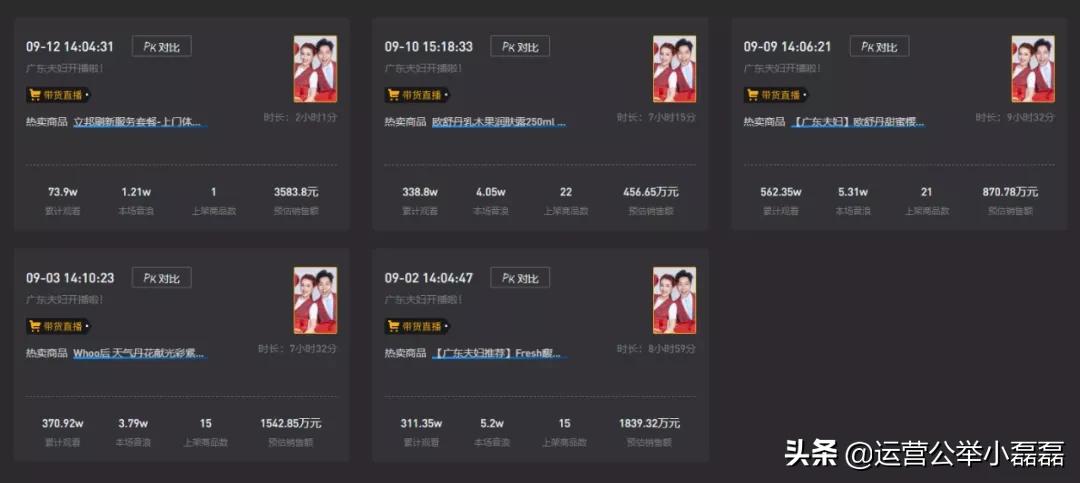Click the 带货直播 cart badge on 09-03 card
This screenshot has width=1080, height=483.
pyautogui.click(x=59, y=326)
